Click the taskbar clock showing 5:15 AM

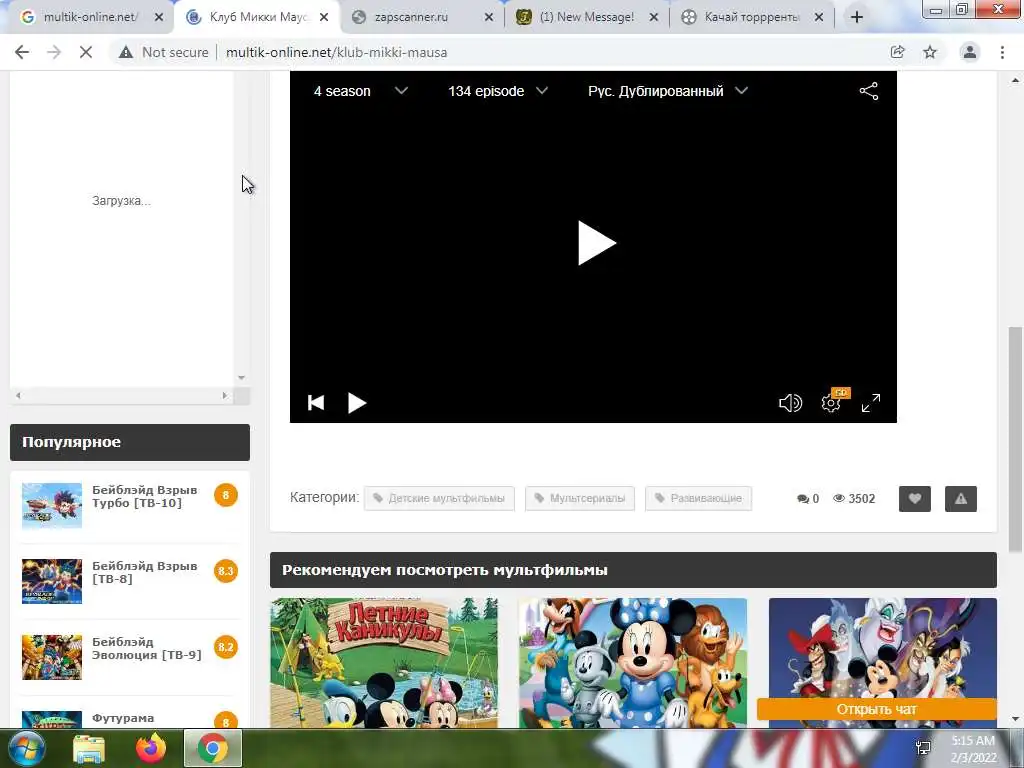[973, 749]
